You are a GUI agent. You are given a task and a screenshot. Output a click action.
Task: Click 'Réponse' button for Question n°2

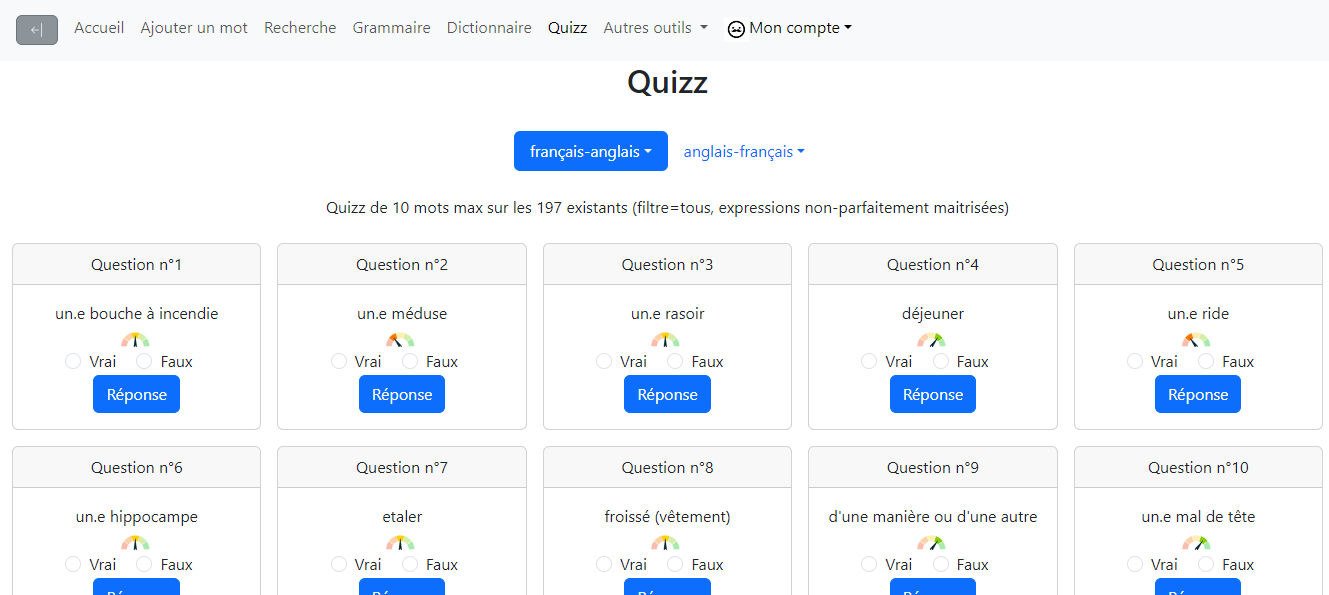(x=401, y=394)
